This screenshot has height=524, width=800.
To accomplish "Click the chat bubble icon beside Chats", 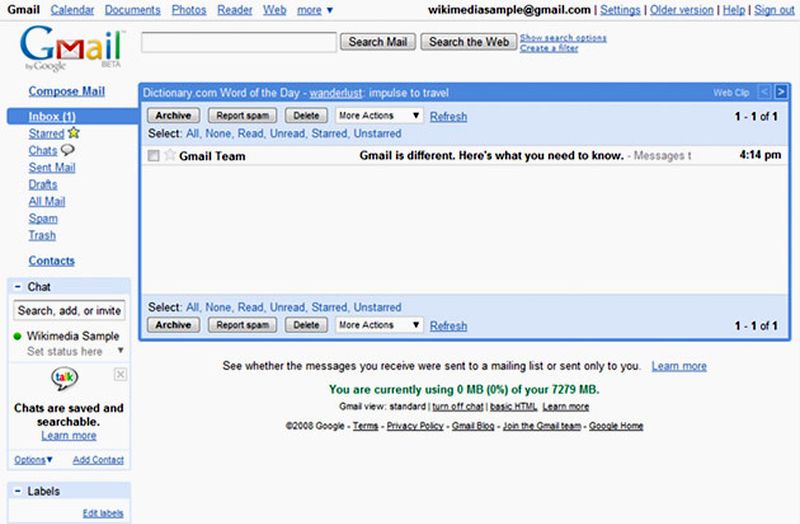I will click(x=67, y=150).
